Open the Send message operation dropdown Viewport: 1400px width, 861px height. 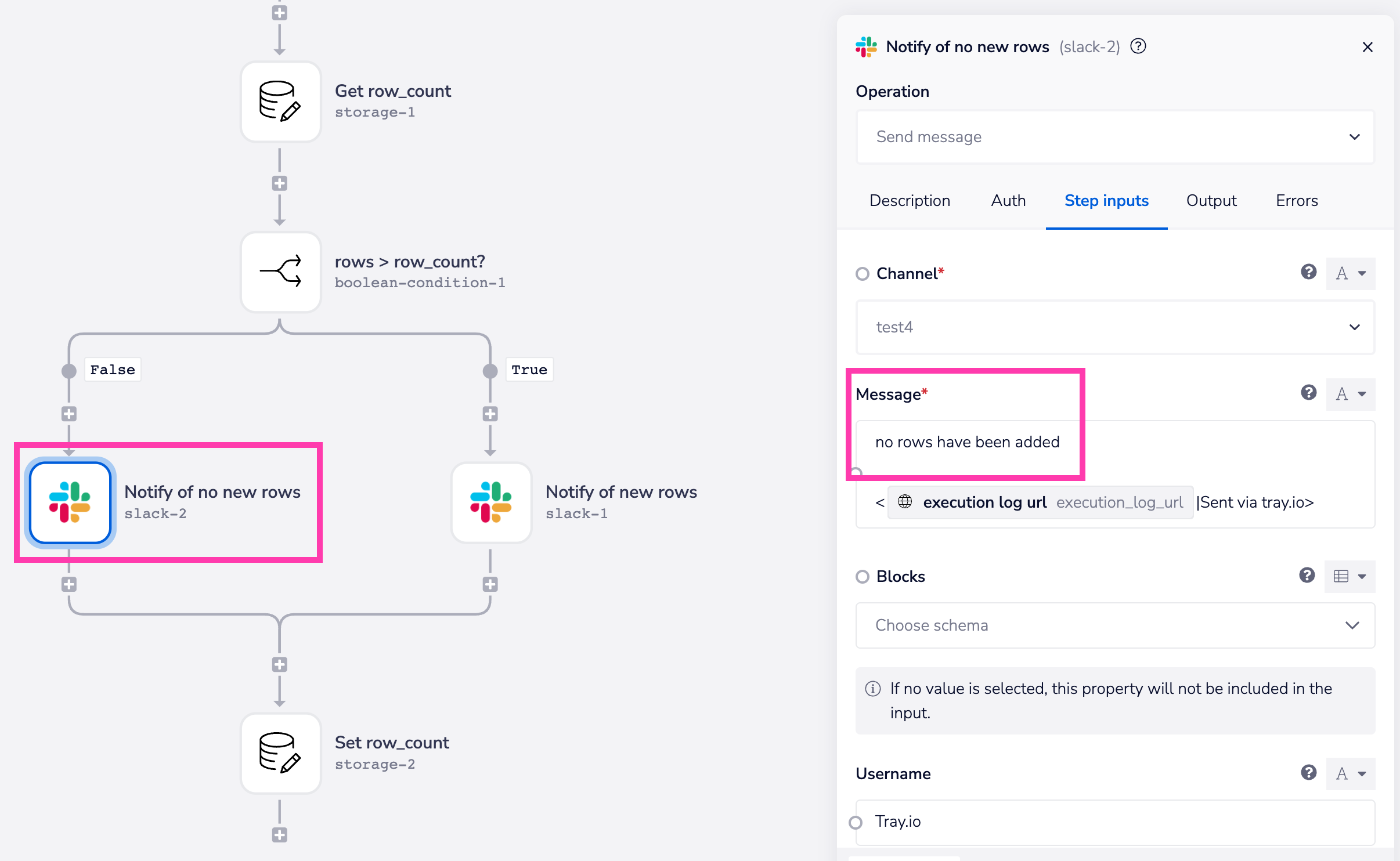click(1114, 137)
